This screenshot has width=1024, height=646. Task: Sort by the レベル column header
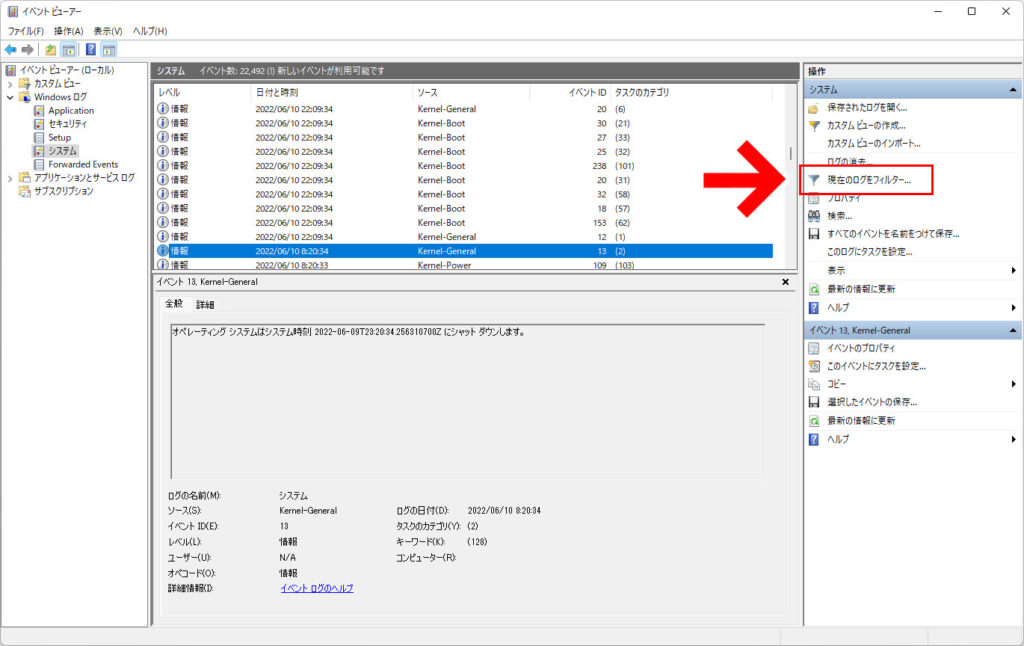[x=202, y=93]
